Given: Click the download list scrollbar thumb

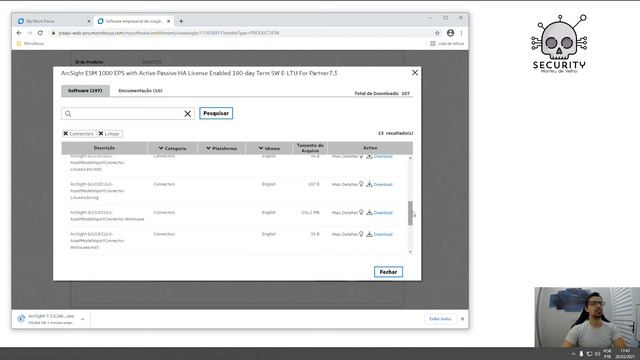Looking at the screenshot, I should [410, 213].
